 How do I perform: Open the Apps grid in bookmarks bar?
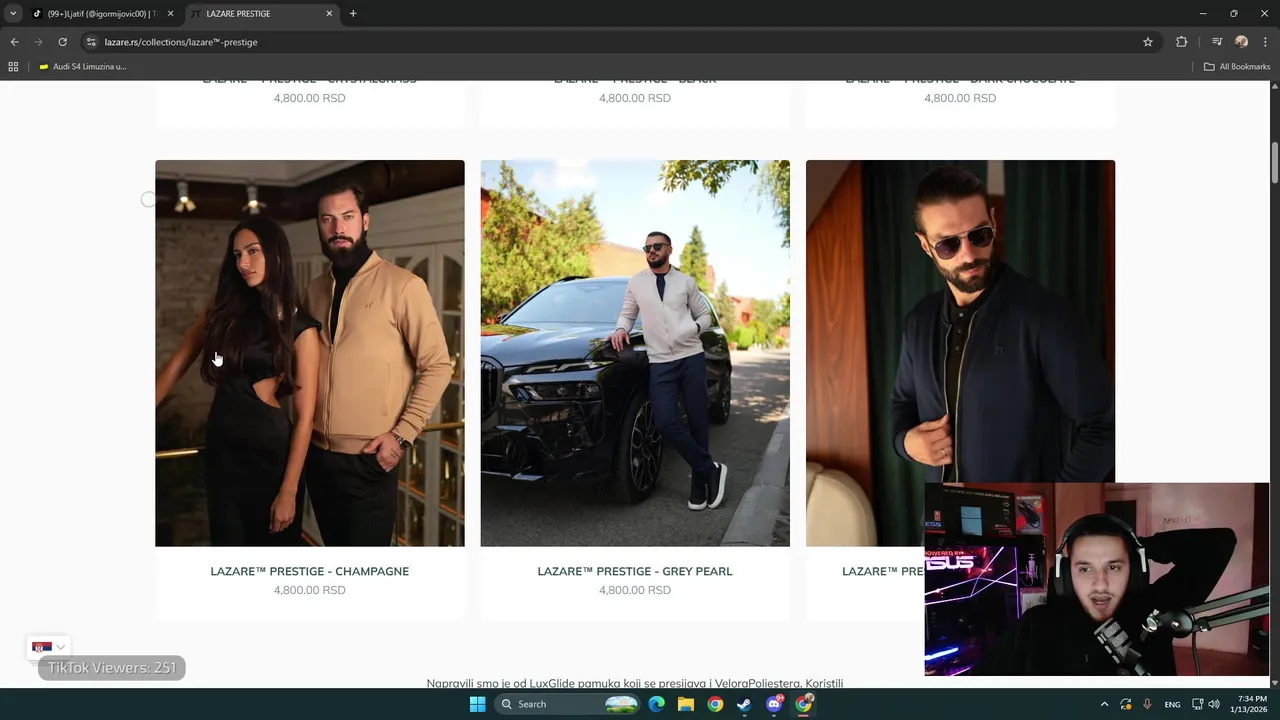[13, 67]
